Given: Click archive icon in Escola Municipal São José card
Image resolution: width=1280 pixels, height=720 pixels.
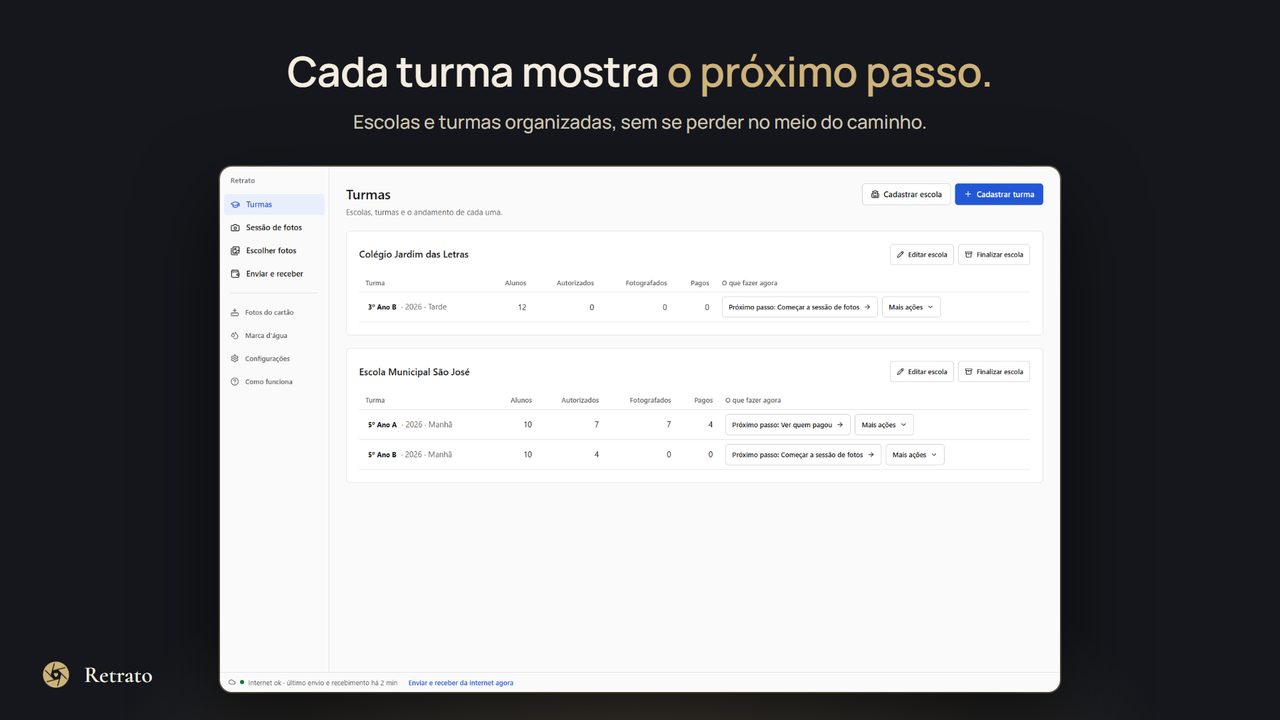Looking at the screenshot, I should coord(969,371).
